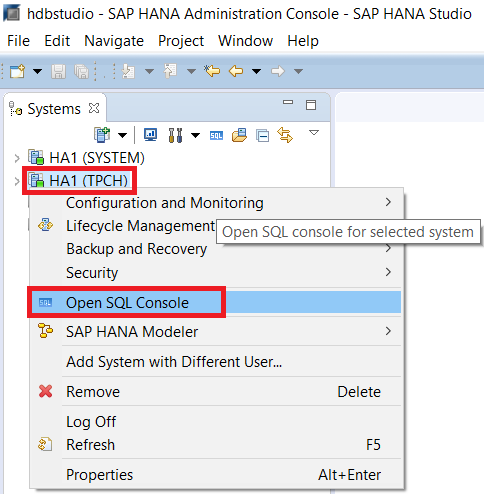The width and height of the screenshot is (485, 494).
Task: Click the Back navigation arrow icon
Action: (236, 71)
